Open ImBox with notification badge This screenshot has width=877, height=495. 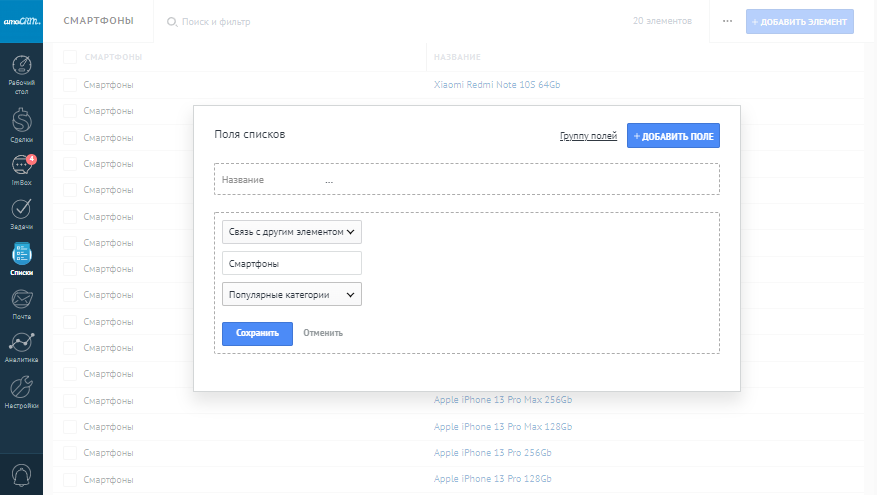point(21,167)
